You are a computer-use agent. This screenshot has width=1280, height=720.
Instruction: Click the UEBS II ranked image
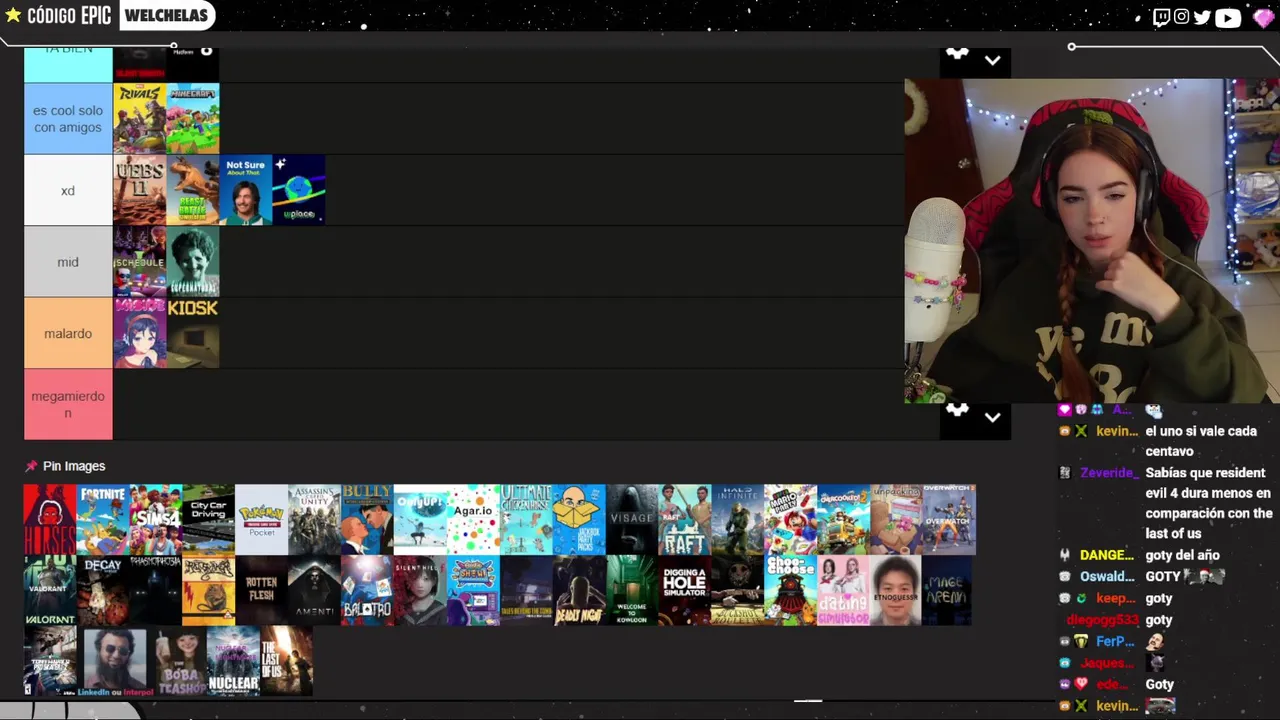tap(140, 190)
